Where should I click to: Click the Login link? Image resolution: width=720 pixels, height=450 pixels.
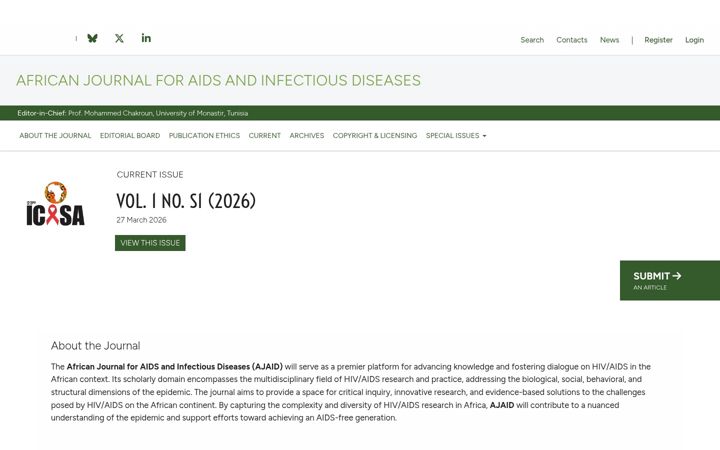click(694, 40)
